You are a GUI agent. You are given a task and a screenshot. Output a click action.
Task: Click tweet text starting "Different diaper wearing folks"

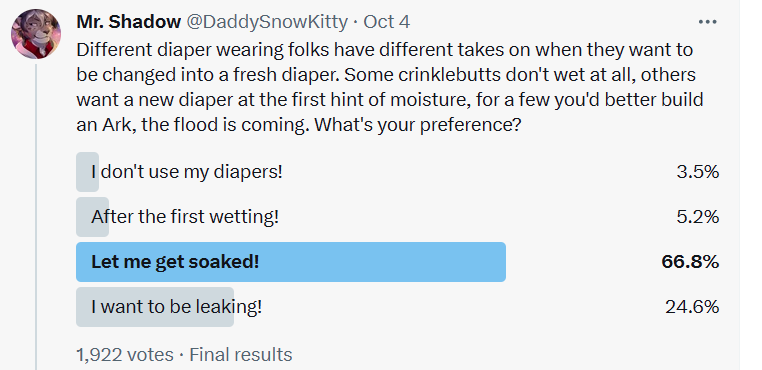390,87
